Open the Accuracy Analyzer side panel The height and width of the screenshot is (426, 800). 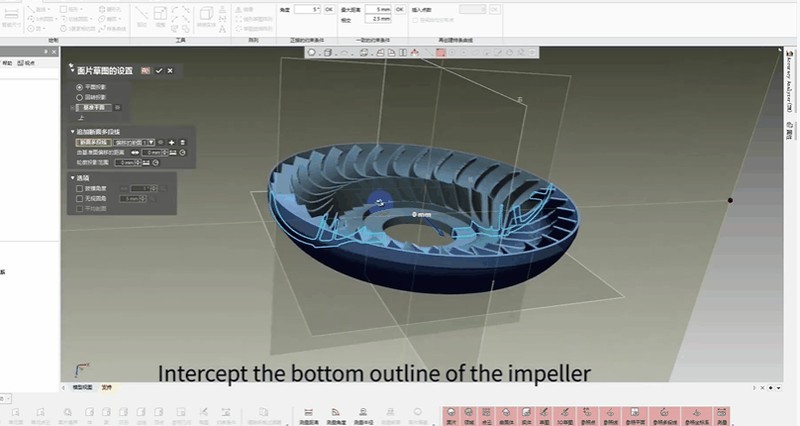[x=789, y=92]
